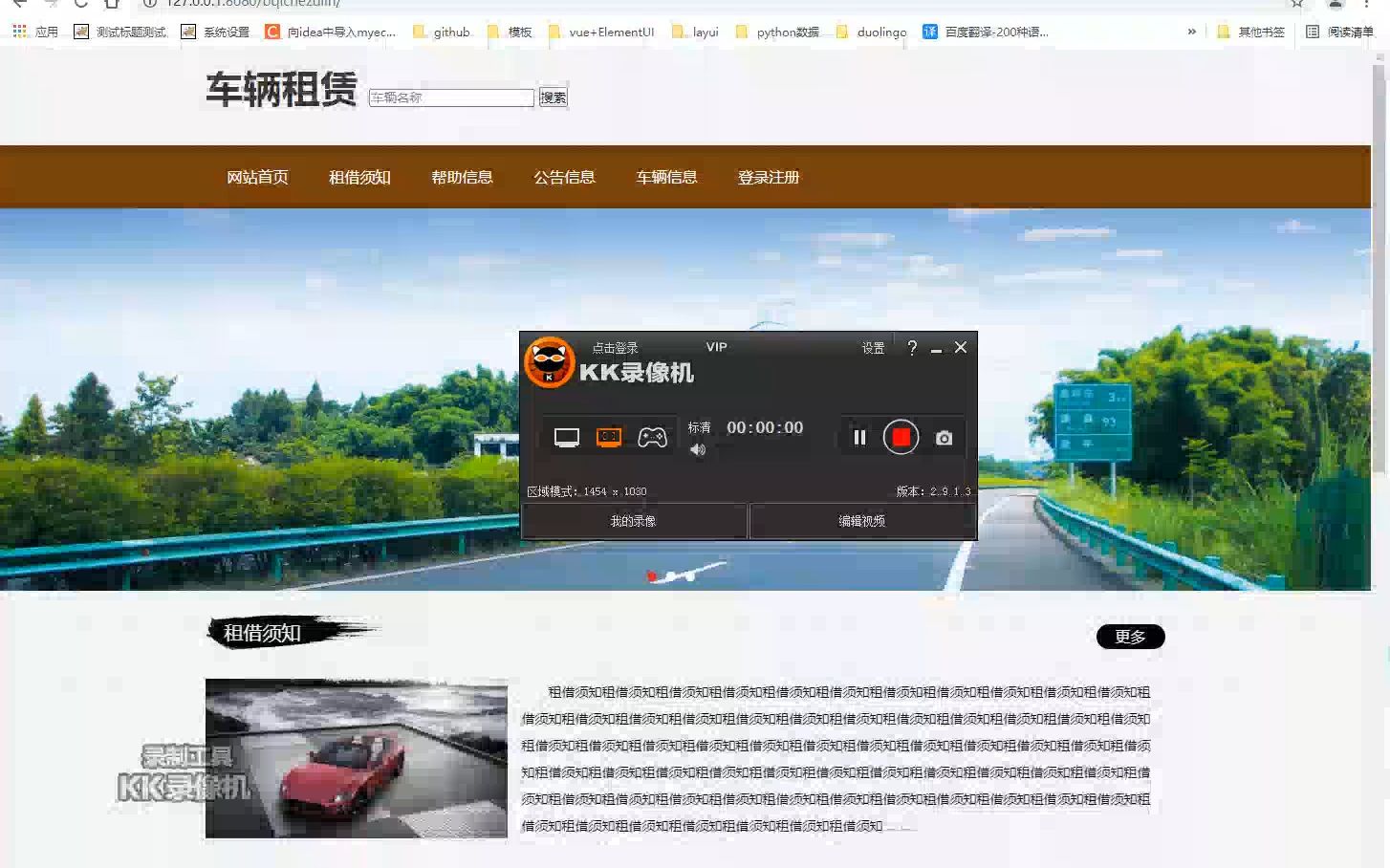Open the 公告信息 navigation item
The image size is (1390, 868).
(564, 177)
